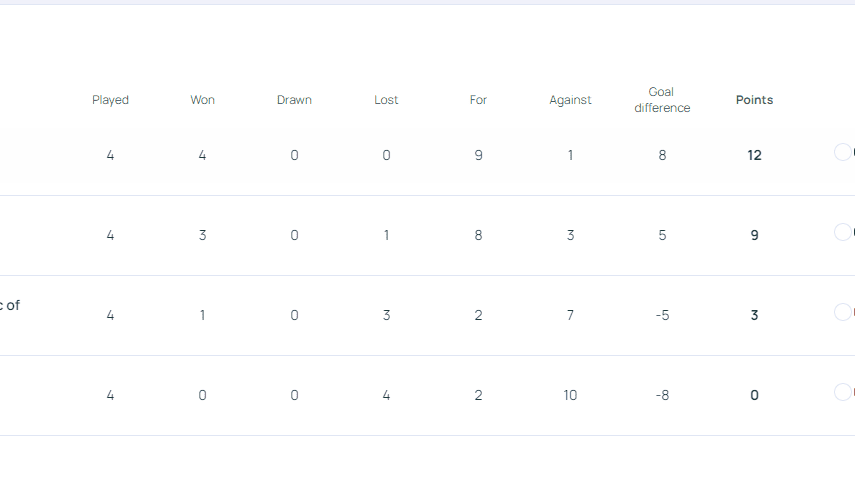Viewport: 855px width, 479px height.
Task: Select the goals against value 7
Action: [x=570, y=315]
